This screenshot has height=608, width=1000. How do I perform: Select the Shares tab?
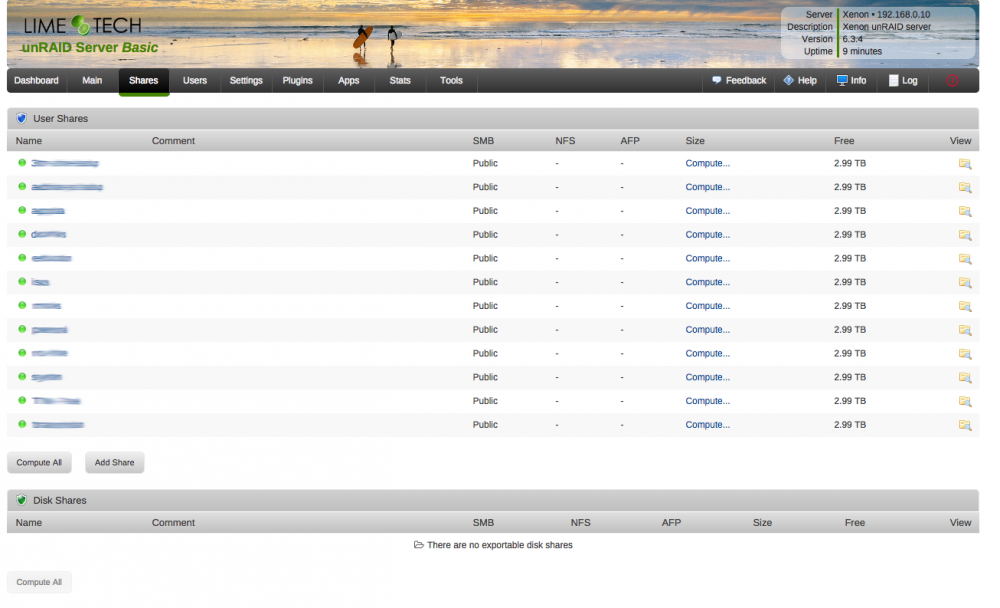pos(143,80)
